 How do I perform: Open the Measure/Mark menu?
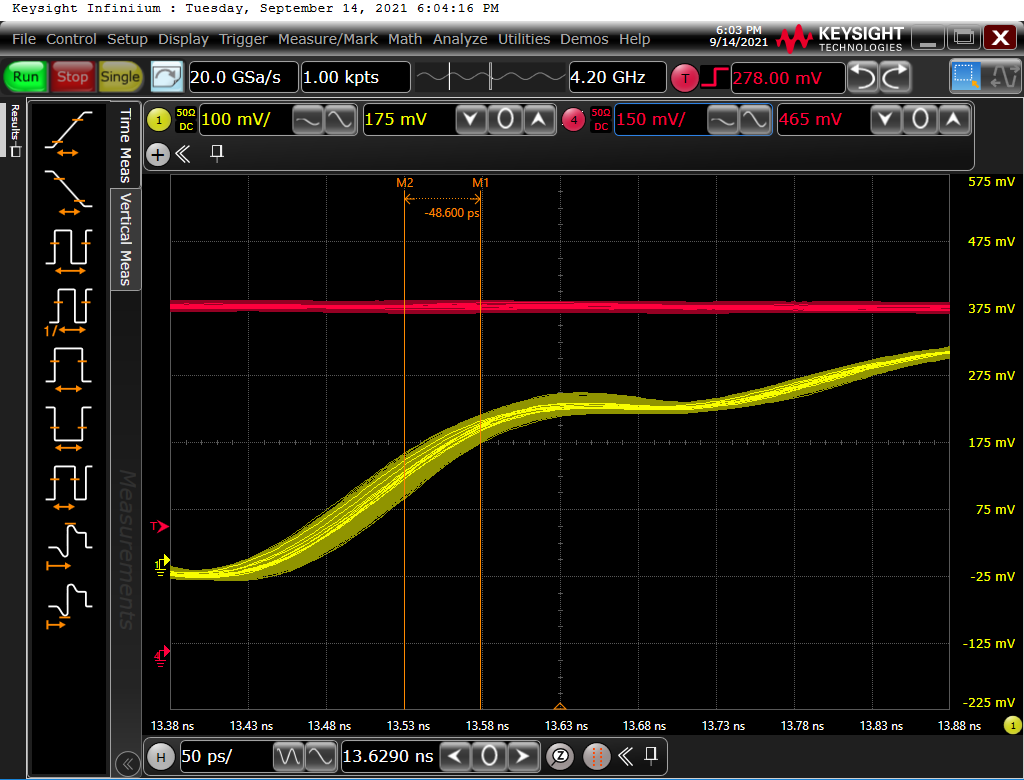[328, 39]
